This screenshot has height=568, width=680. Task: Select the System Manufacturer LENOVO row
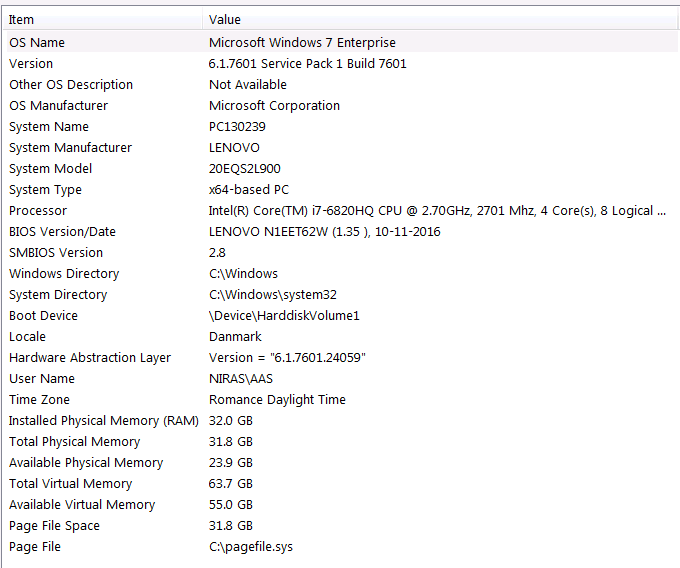coord(342,148)
